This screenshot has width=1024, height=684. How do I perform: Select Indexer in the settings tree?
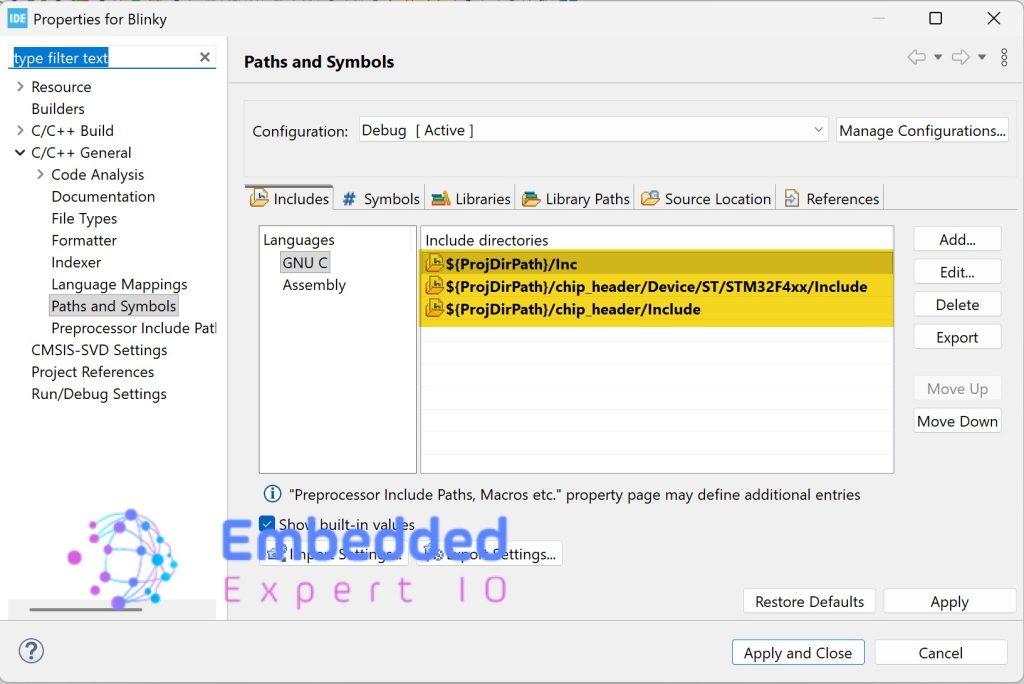pyautogui.click(x=76, y=262)
